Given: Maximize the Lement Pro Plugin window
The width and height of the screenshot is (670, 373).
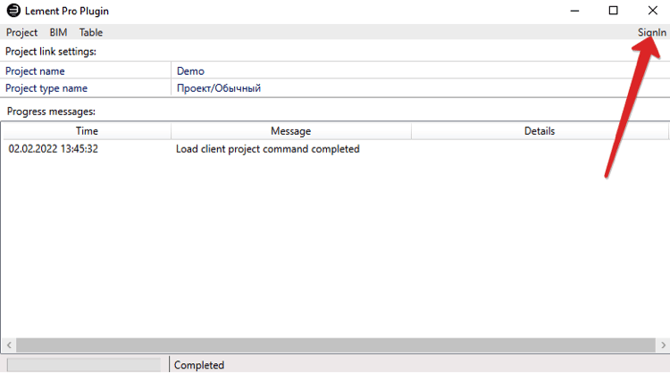Looking at the screenshot, I should [613, 11].
